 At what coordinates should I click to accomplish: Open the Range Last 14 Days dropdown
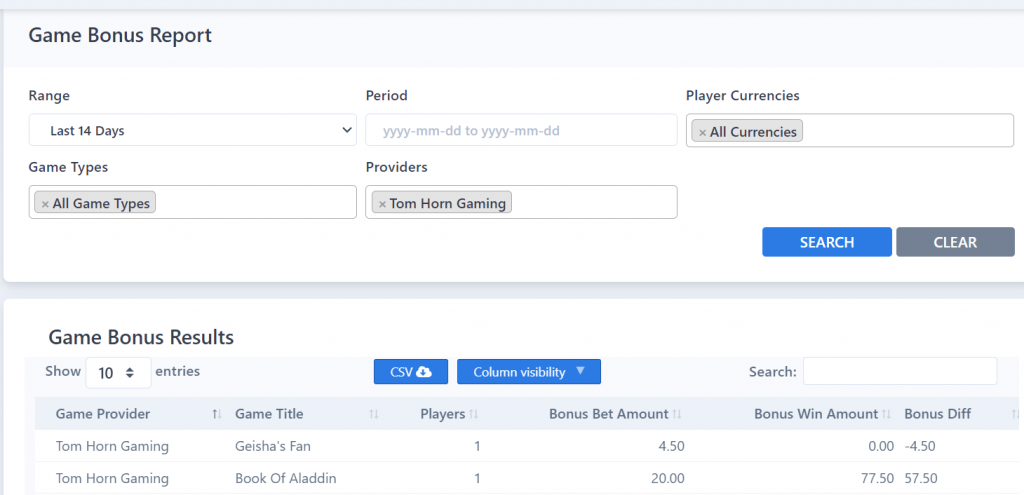point(193,130)
